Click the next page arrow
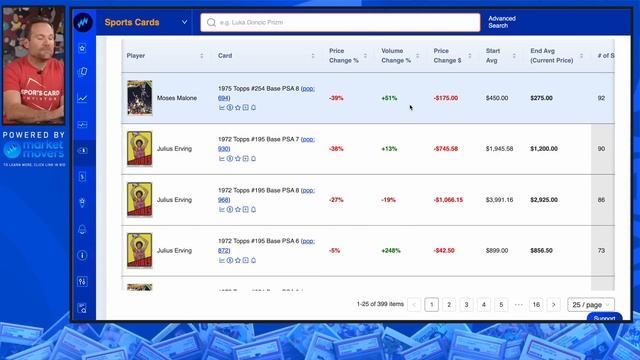 tap(554, 305)
